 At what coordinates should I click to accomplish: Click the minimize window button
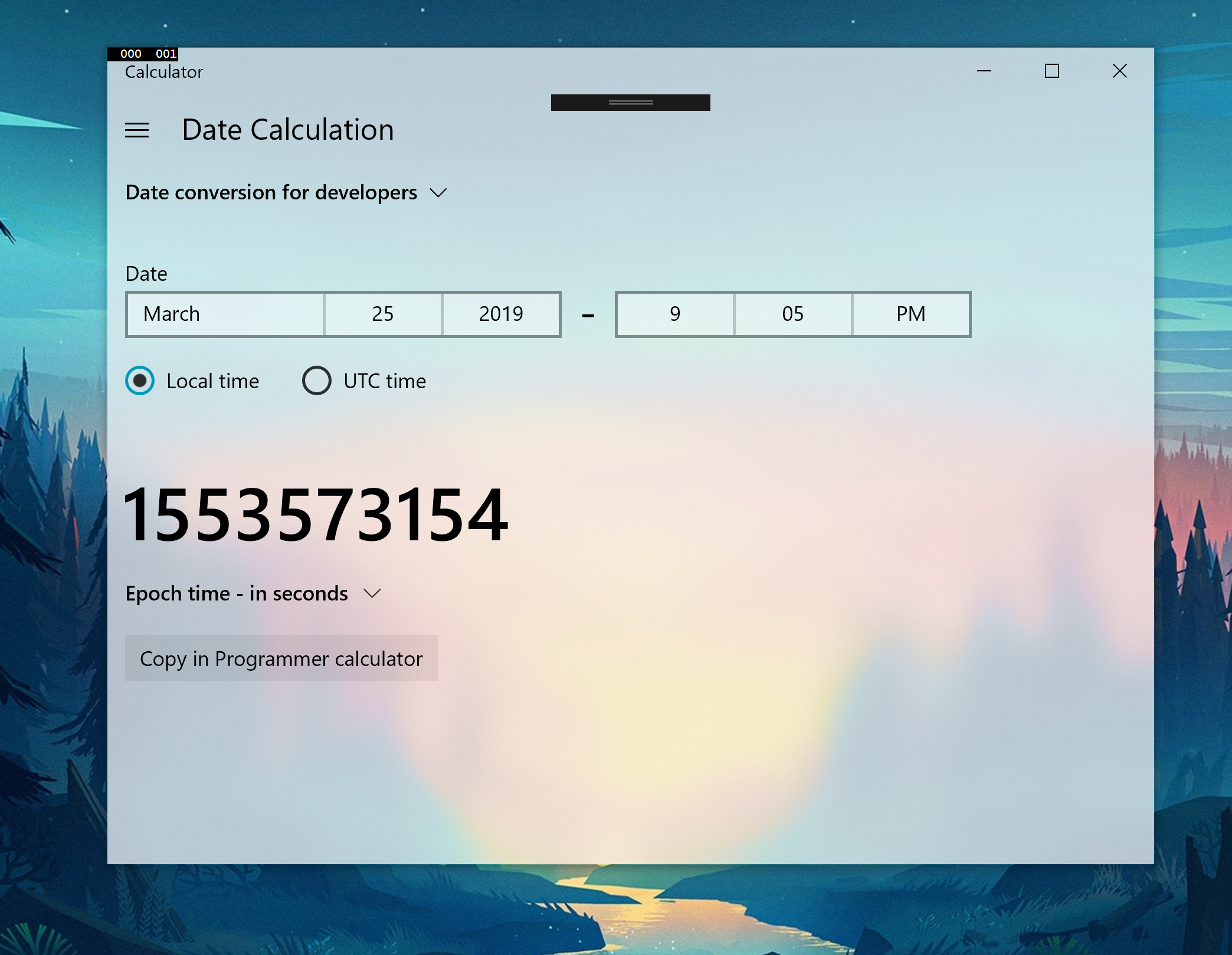(x=985, y=70)
